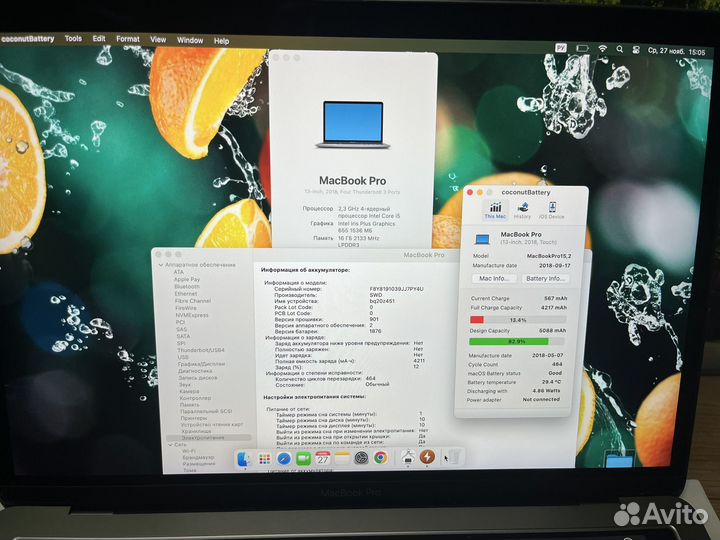720x540 pixels.
Task: Open the Tools menu
Action: tap(73, 39)
